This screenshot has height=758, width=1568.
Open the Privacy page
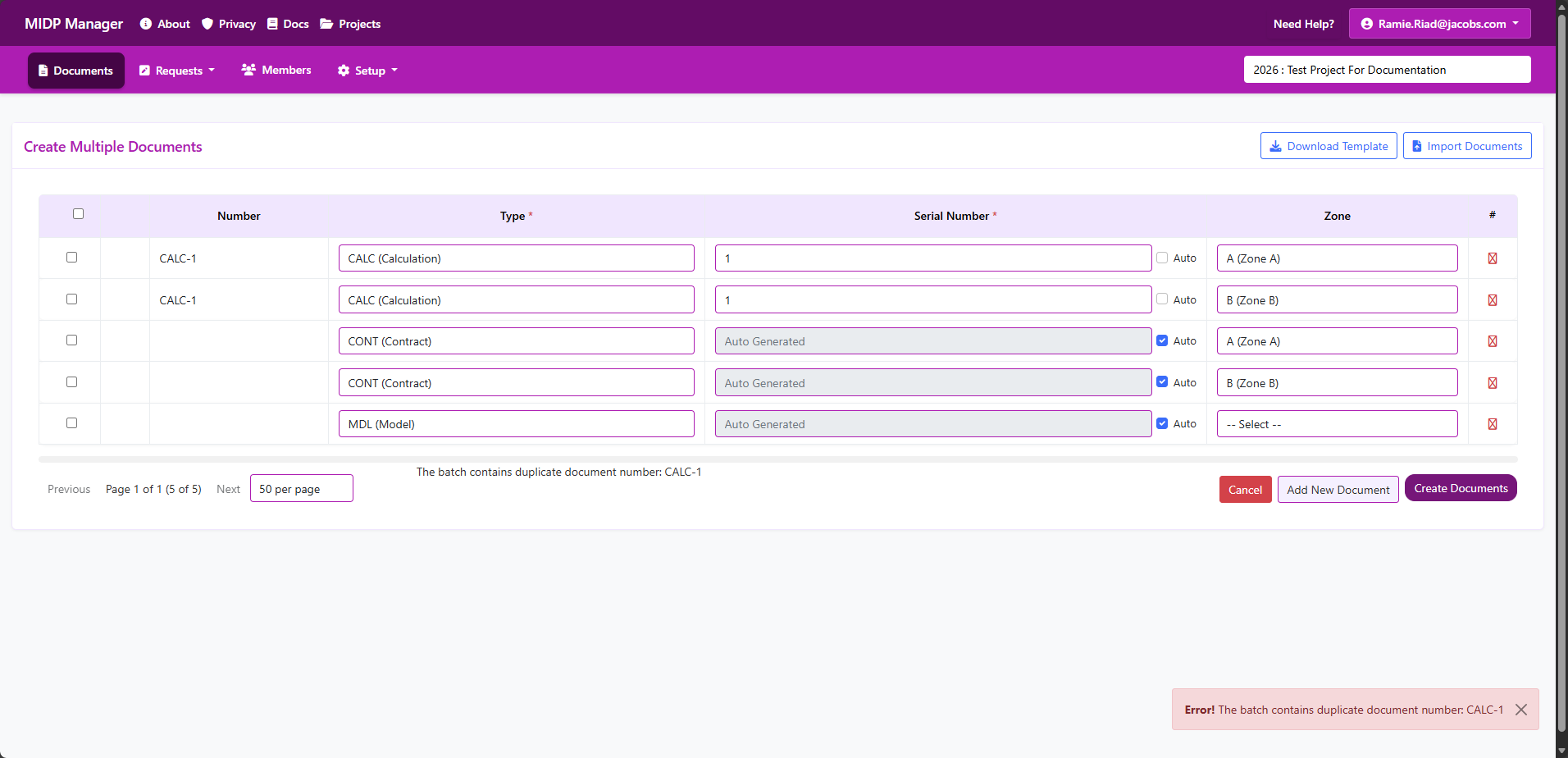click(x=229, y=24)
